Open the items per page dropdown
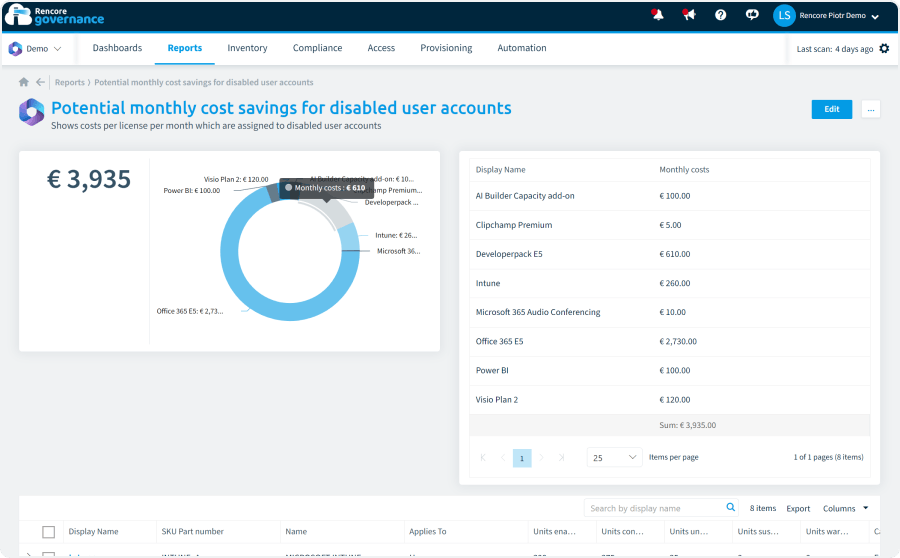 click(614, 458)
